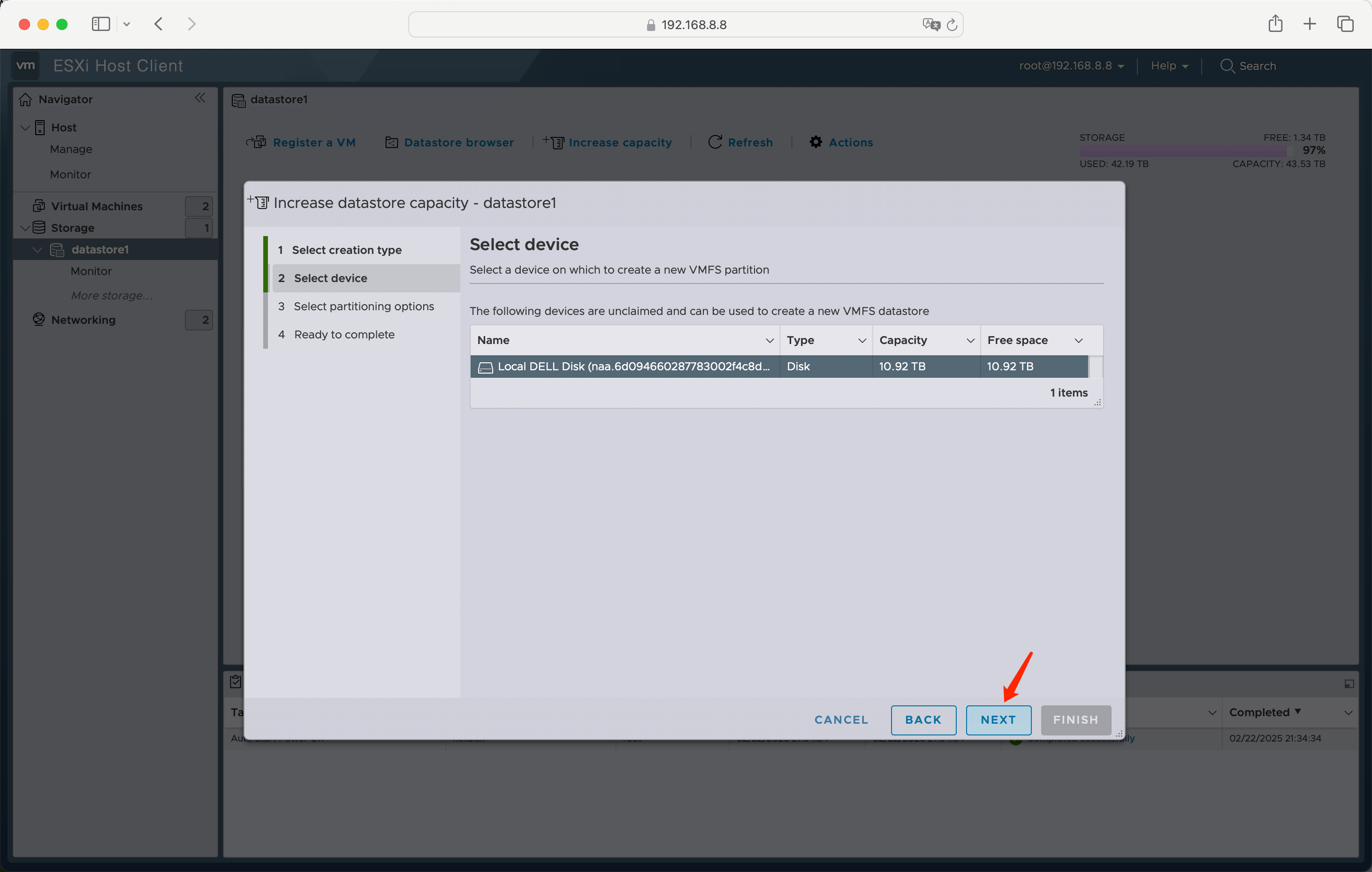The width and height of the screenshot is (1372, 872).
Task: Click the Search magnifier icon
Action: [x=1227, y=66]
